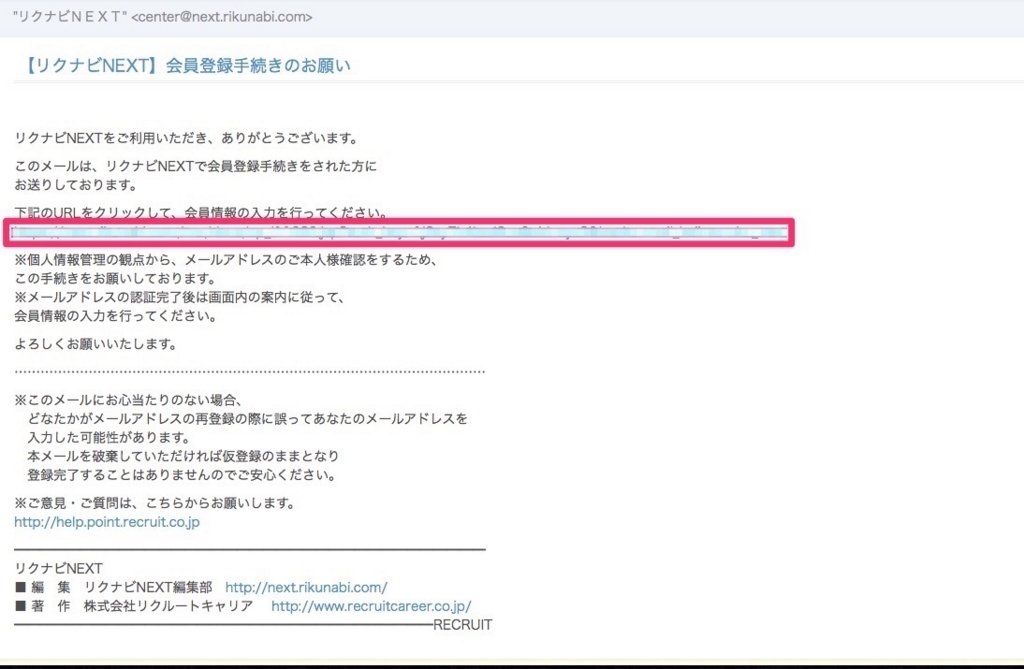Open the blurred member registration URL link
1024x669 pixels.
tap(398, 233)
